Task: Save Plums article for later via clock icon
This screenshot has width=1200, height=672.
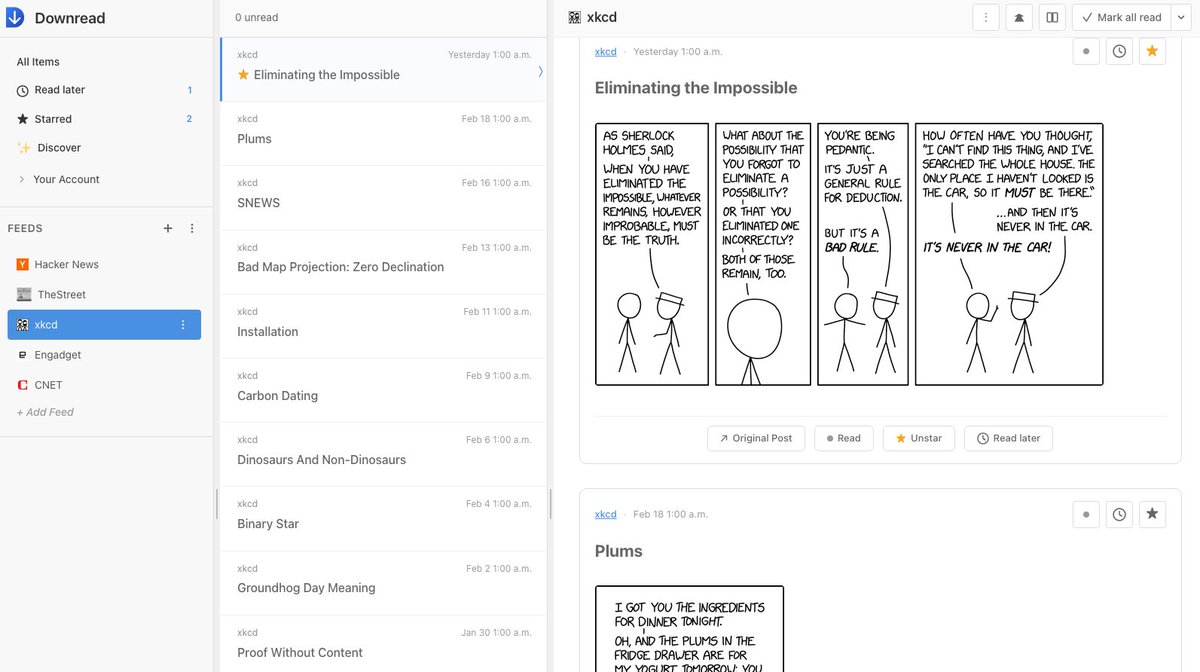Action: pyautogui.click(x=1119, y=514)
